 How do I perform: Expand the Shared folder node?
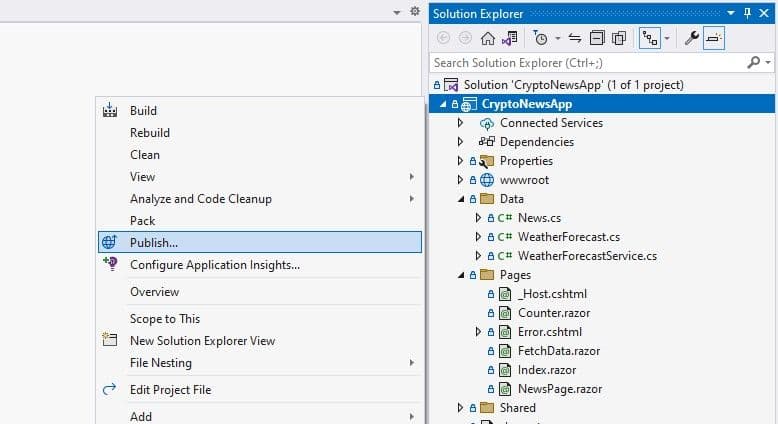pos(460,408)
